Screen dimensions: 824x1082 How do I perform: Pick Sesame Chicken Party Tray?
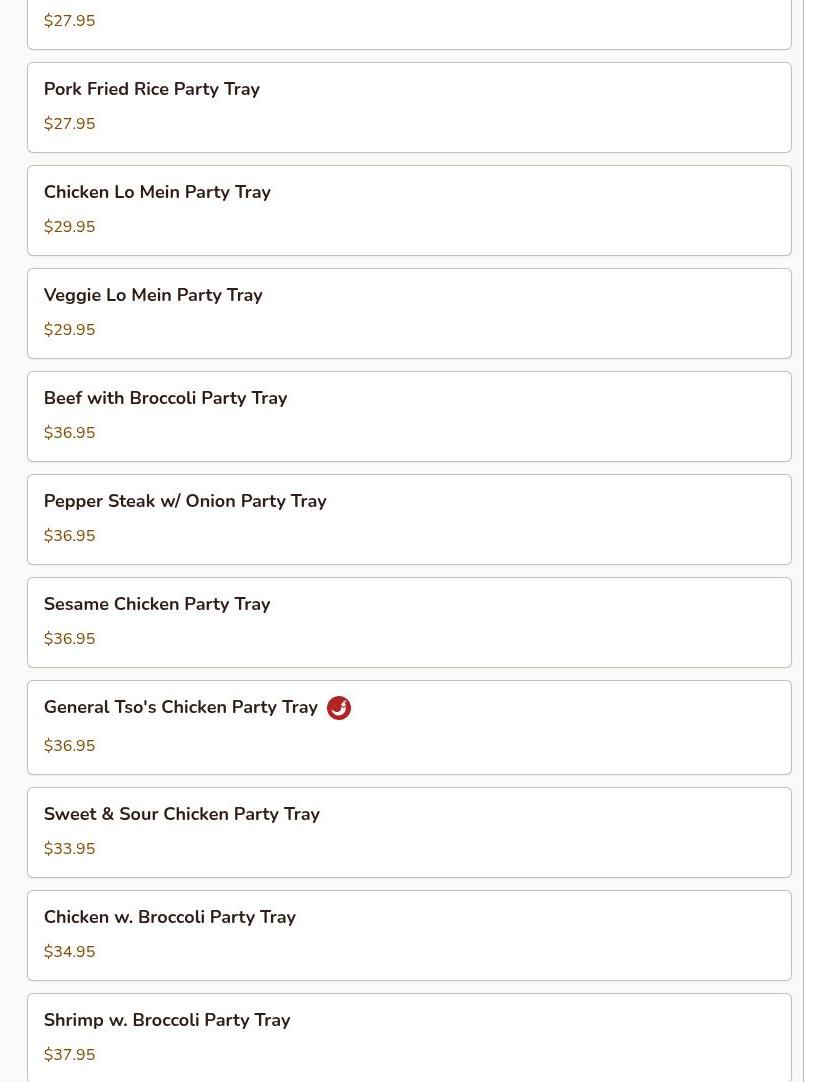click(157, 604)
